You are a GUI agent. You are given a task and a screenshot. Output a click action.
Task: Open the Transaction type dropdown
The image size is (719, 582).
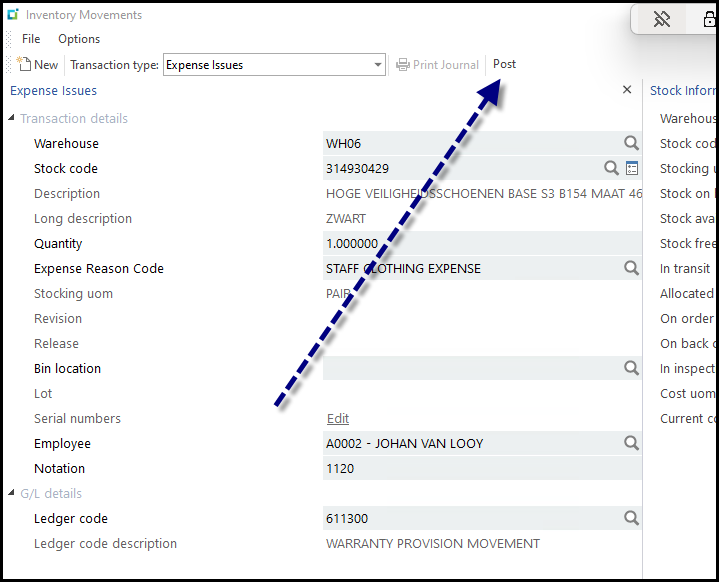(x=377, y=65)
